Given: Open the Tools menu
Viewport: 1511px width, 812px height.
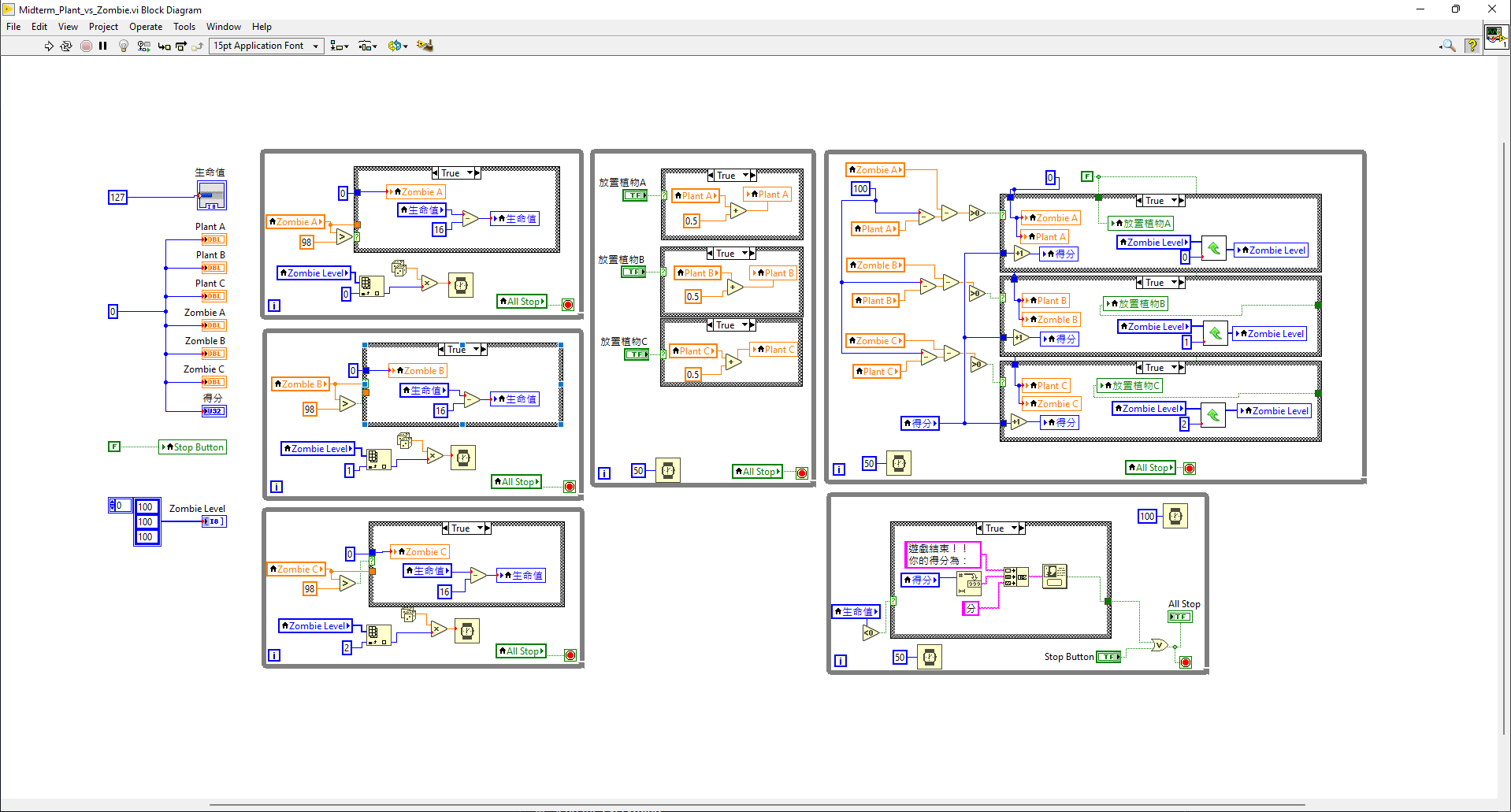Looking at the screenshot, I should [x=184, y=27].
